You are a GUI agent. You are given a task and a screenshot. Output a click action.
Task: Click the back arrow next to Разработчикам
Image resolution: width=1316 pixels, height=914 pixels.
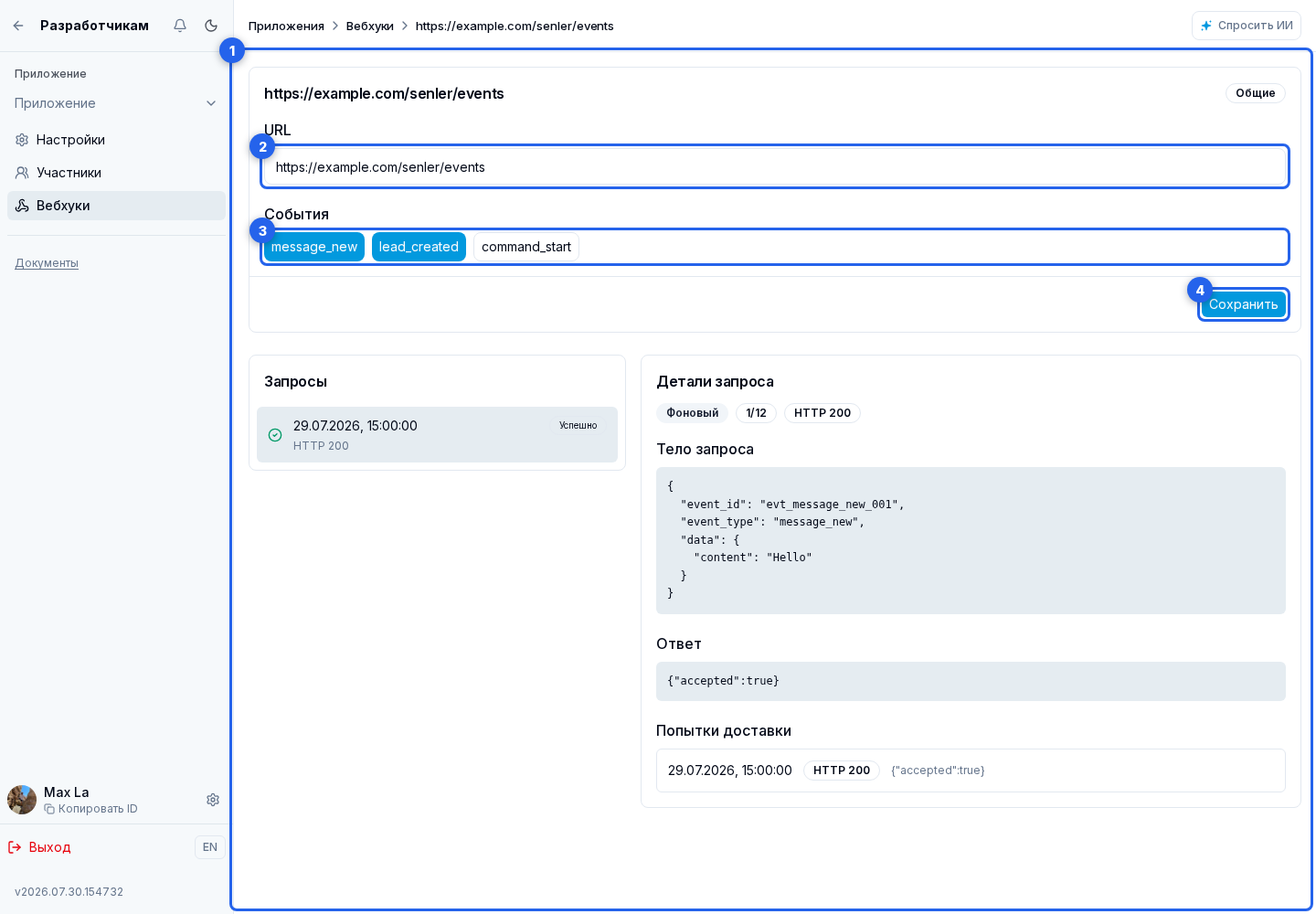point(18,26)
